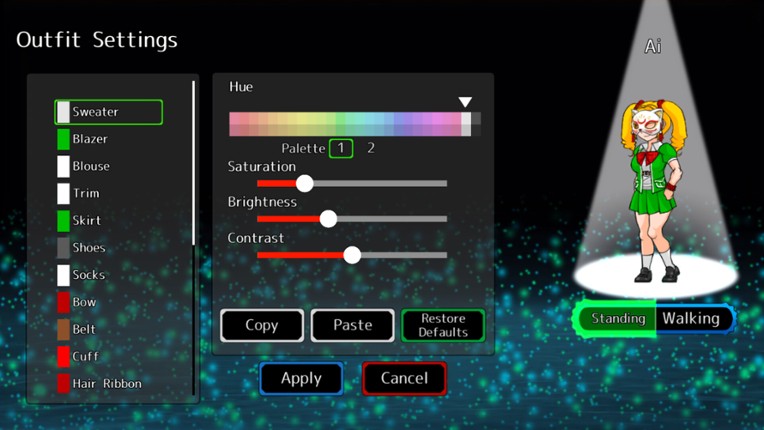This screenshot has height=430, width=764.
Task: Select the Sweater outfit item
Action: (x=108, y=112)
